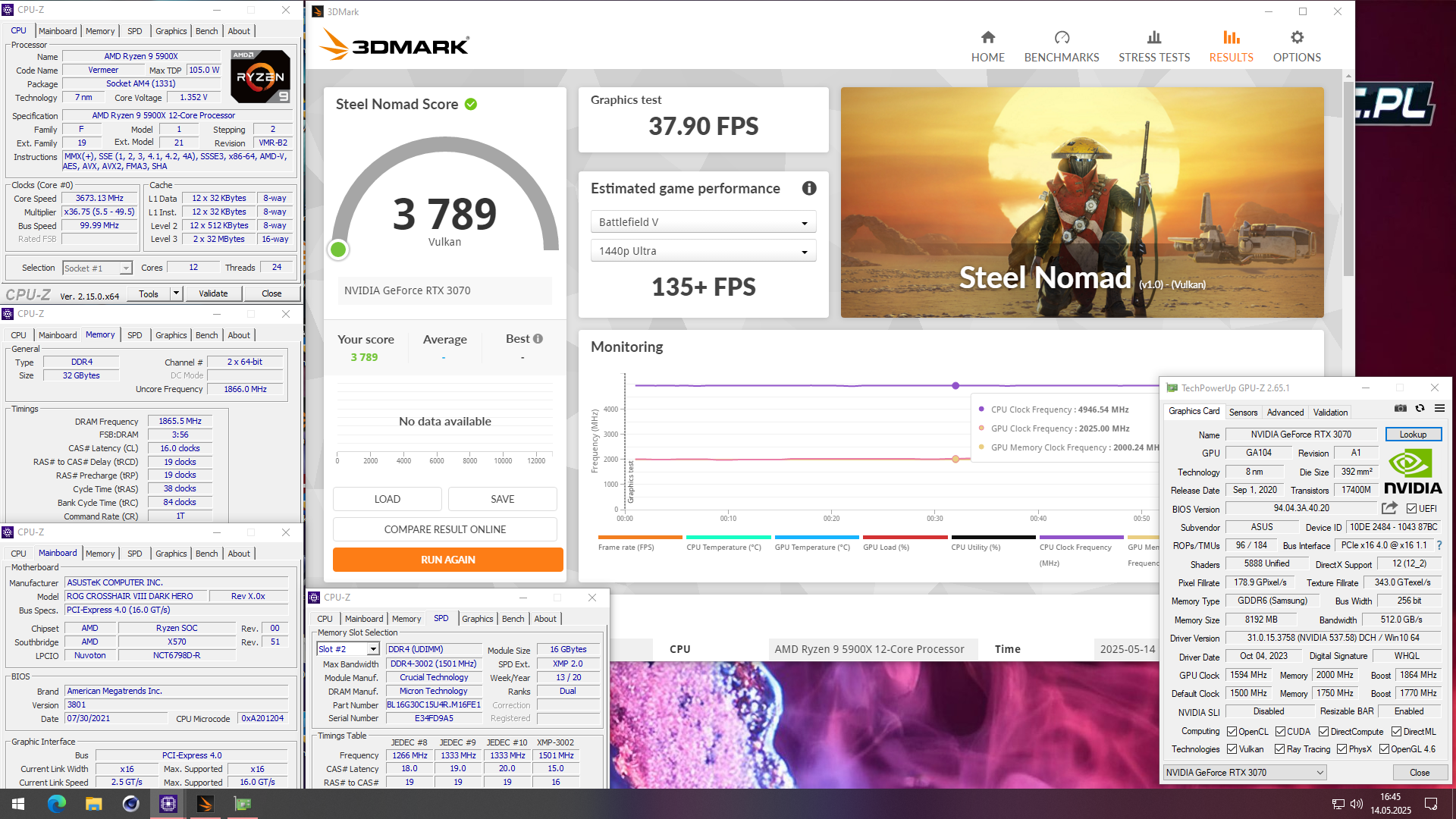Toggle the OpenCL checkbox in GPU-Z
The width and height of the screenshot is (1456, 819).
click(x=1232, y=732)
